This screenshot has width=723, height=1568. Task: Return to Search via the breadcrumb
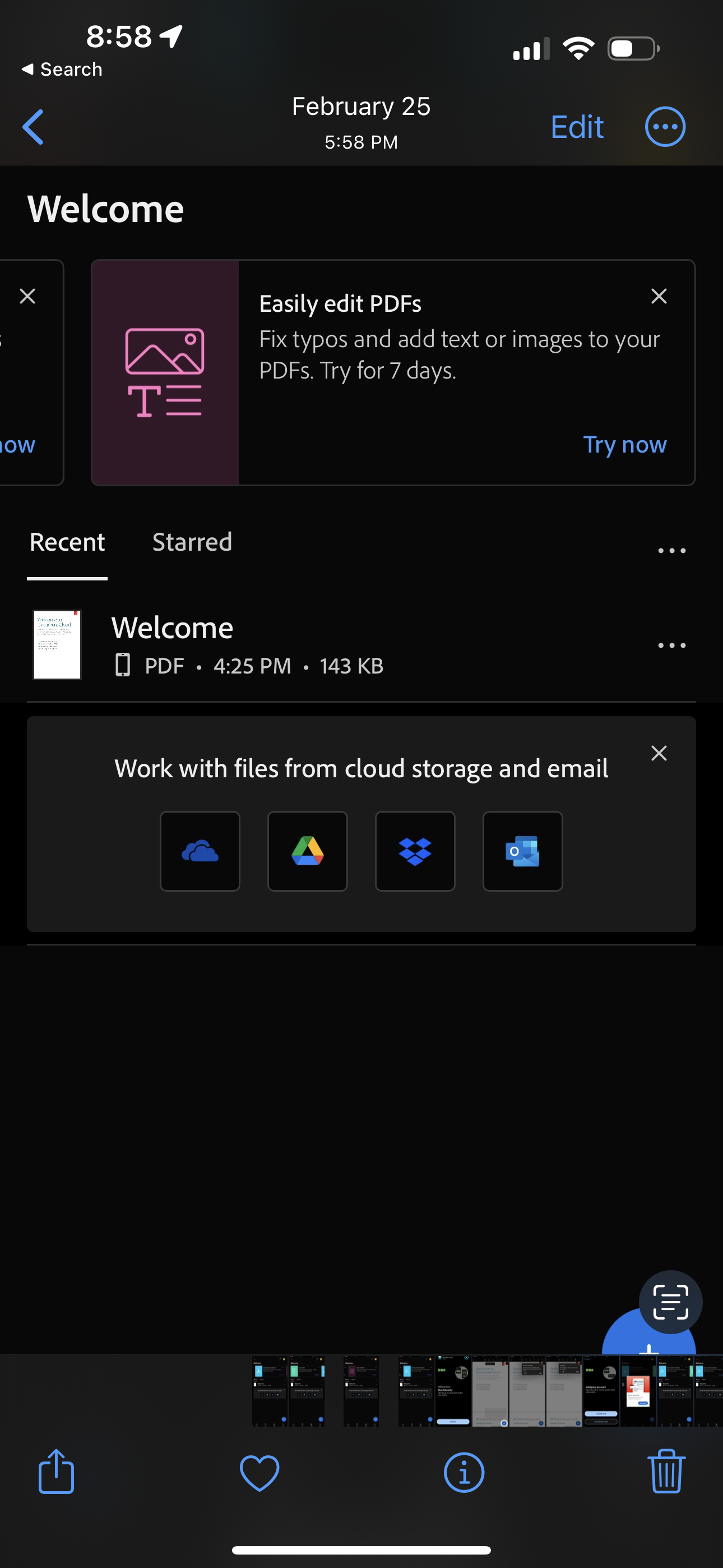pos(62,70)
